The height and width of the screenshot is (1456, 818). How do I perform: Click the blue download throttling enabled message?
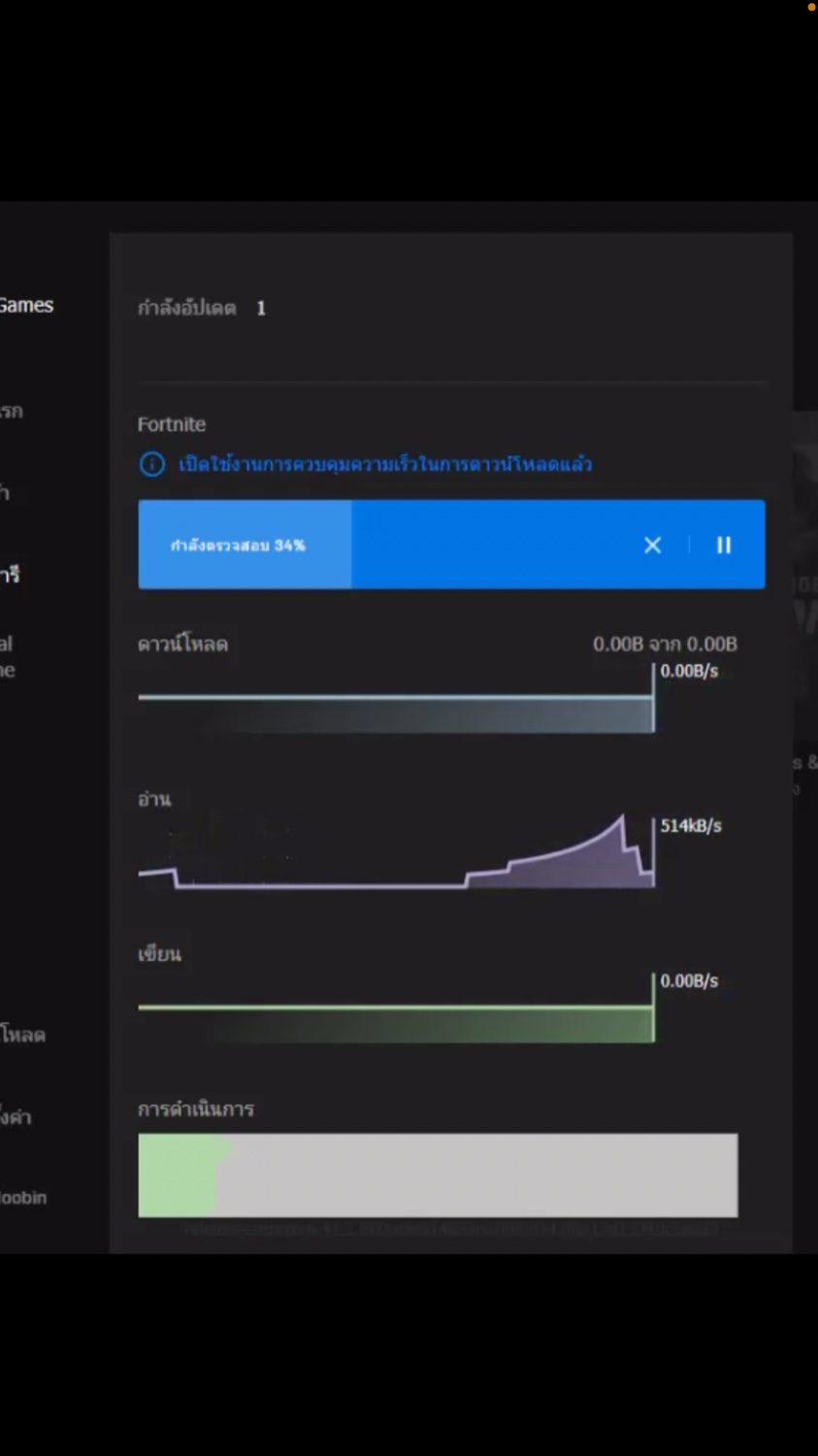[x=385, y=464]
